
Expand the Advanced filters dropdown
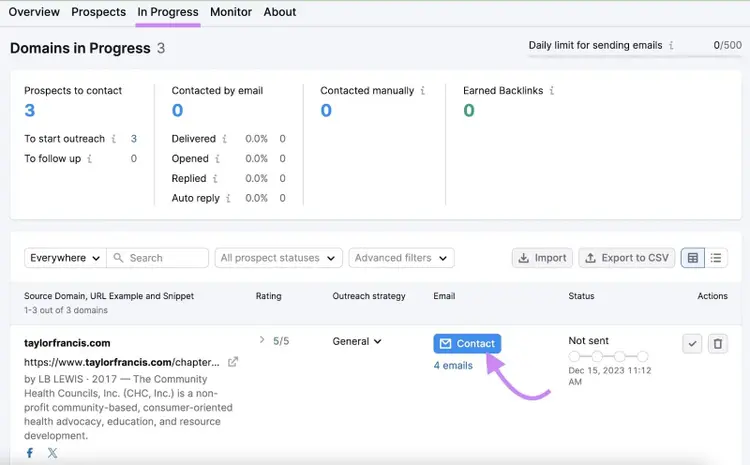[x=401, y=258]
